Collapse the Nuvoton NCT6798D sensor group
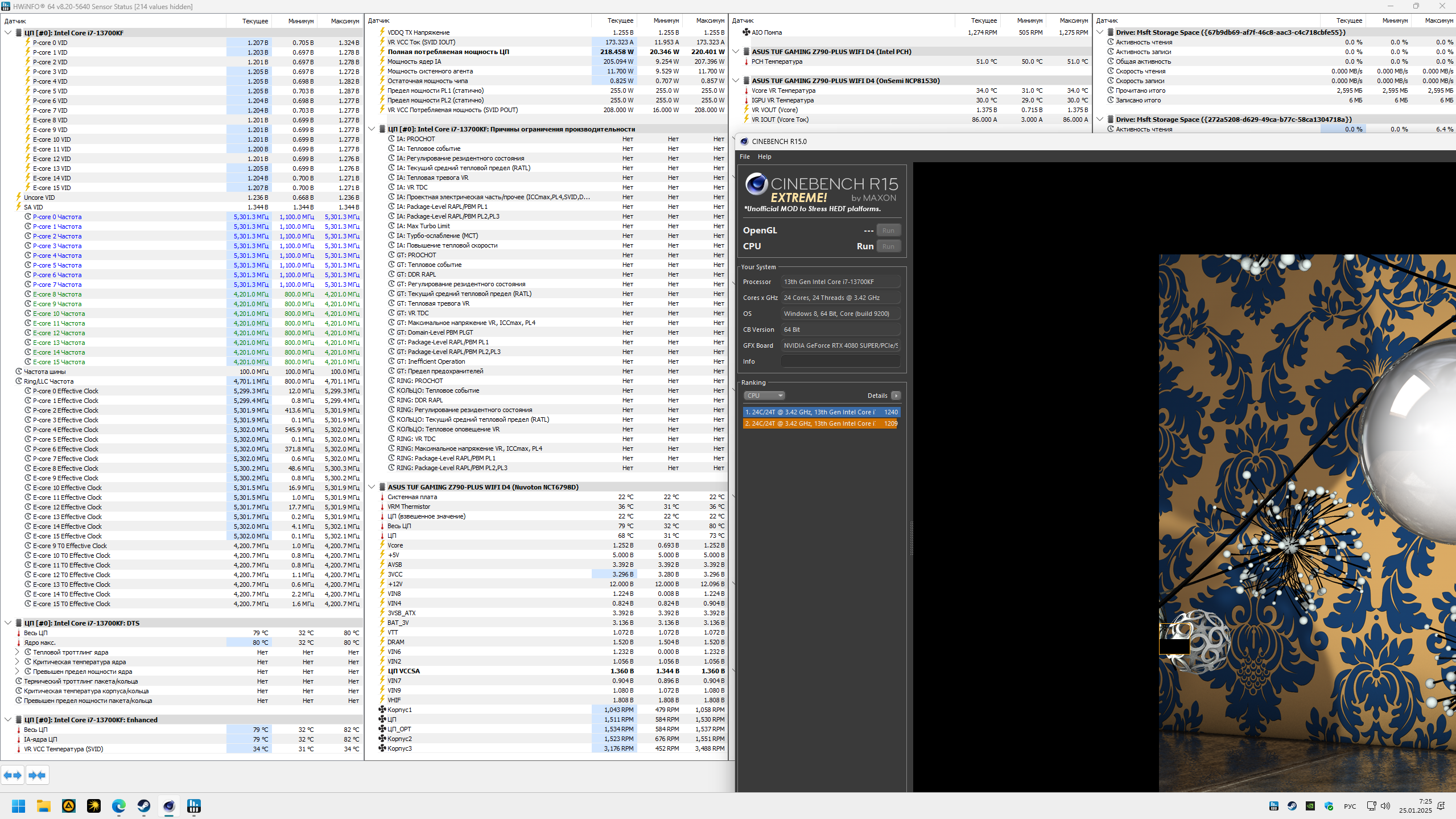Image resolution: width=1456 pixels, height=819 pixels. point(372,487)
